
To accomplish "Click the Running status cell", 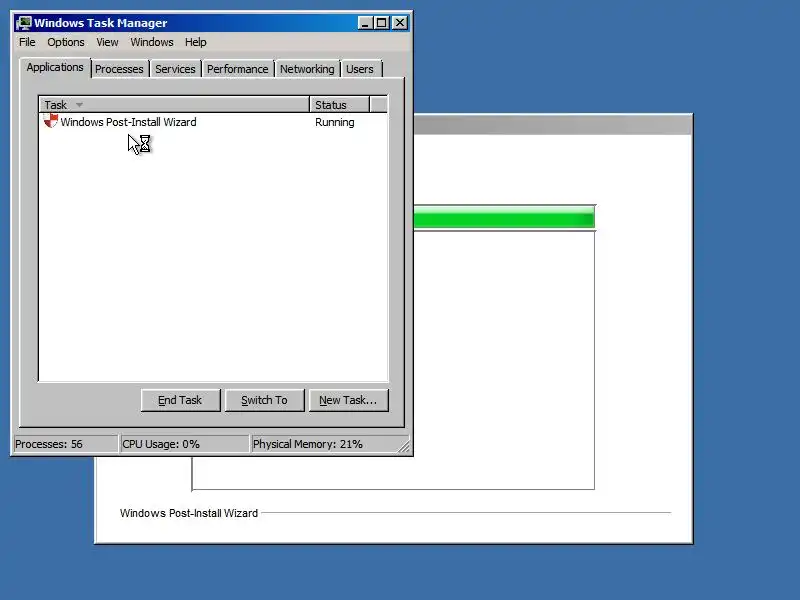I will [335, 122].
